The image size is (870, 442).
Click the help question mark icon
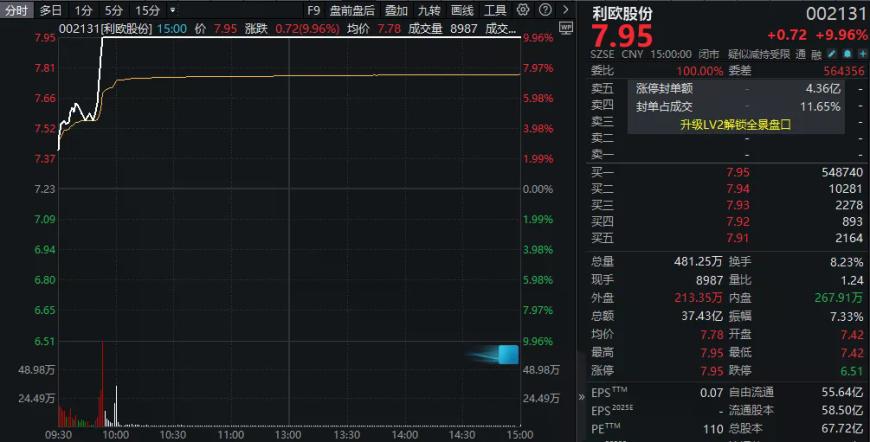[x=544, y=10]
